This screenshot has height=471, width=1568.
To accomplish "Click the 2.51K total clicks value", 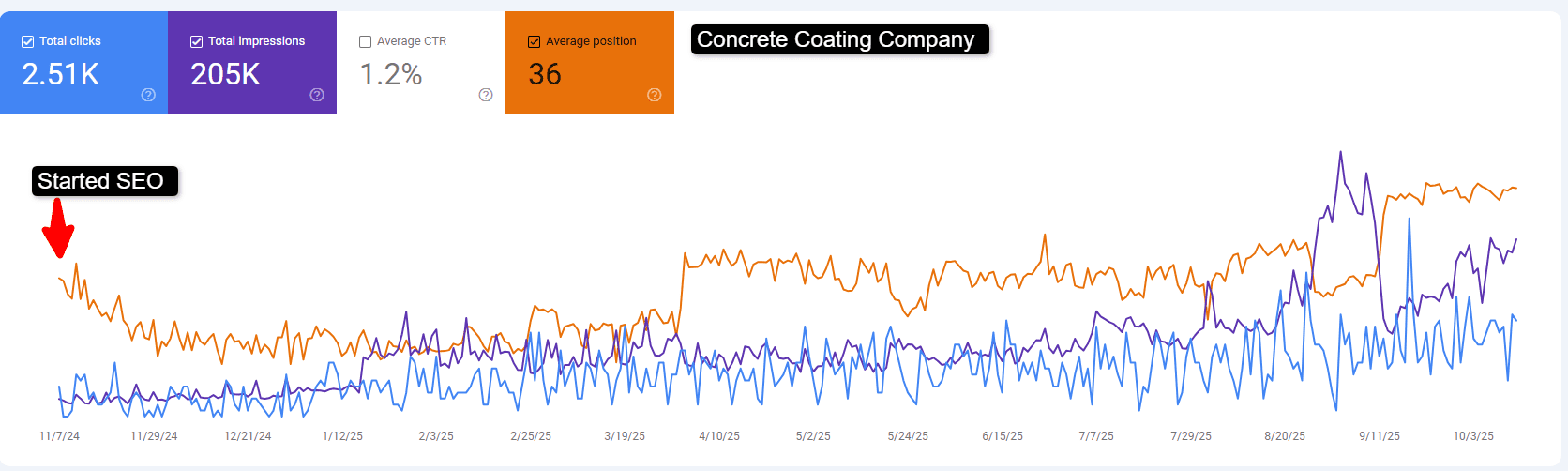I will 61,74.
